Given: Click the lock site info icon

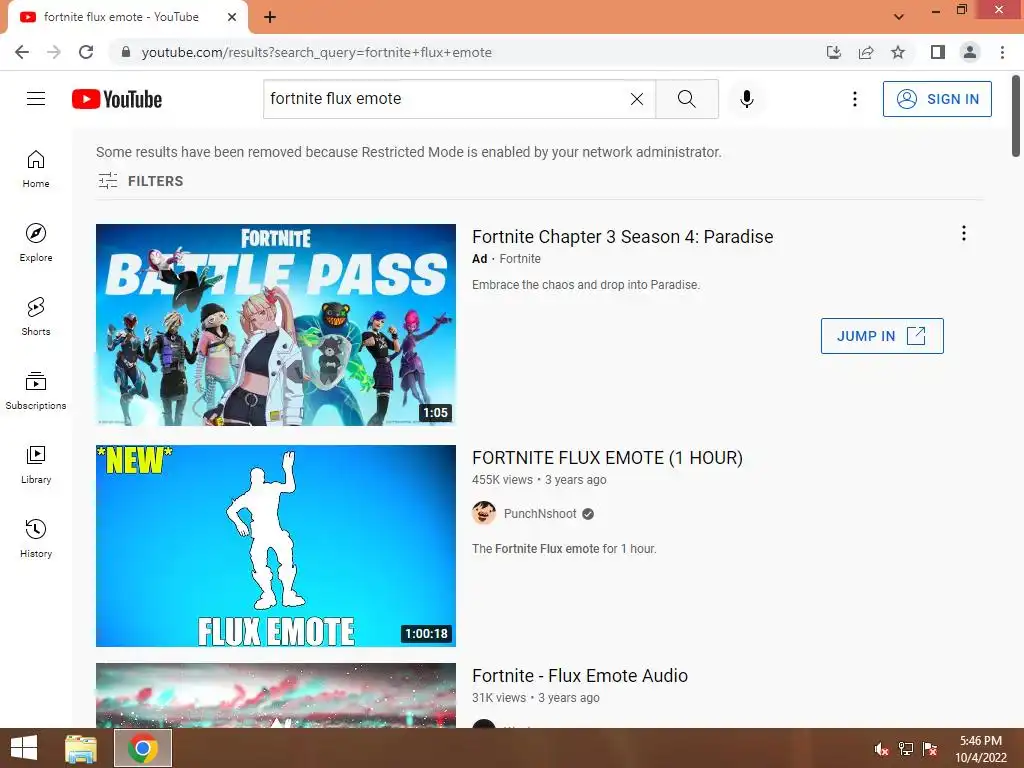Looking at the screenshot, I should click(x=126, y=52).
